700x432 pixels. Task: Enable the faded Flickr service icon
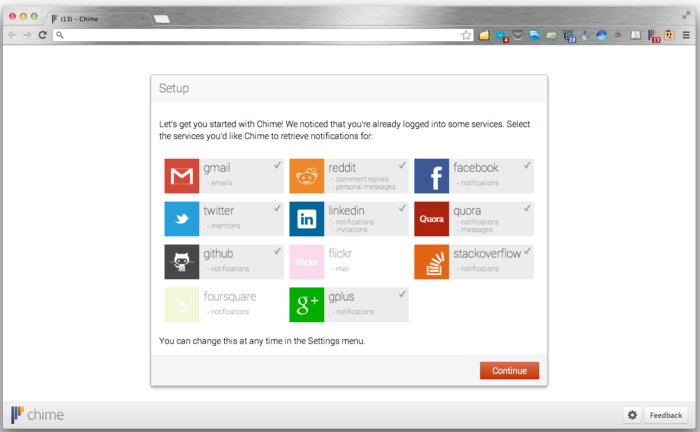click(307, 262)
